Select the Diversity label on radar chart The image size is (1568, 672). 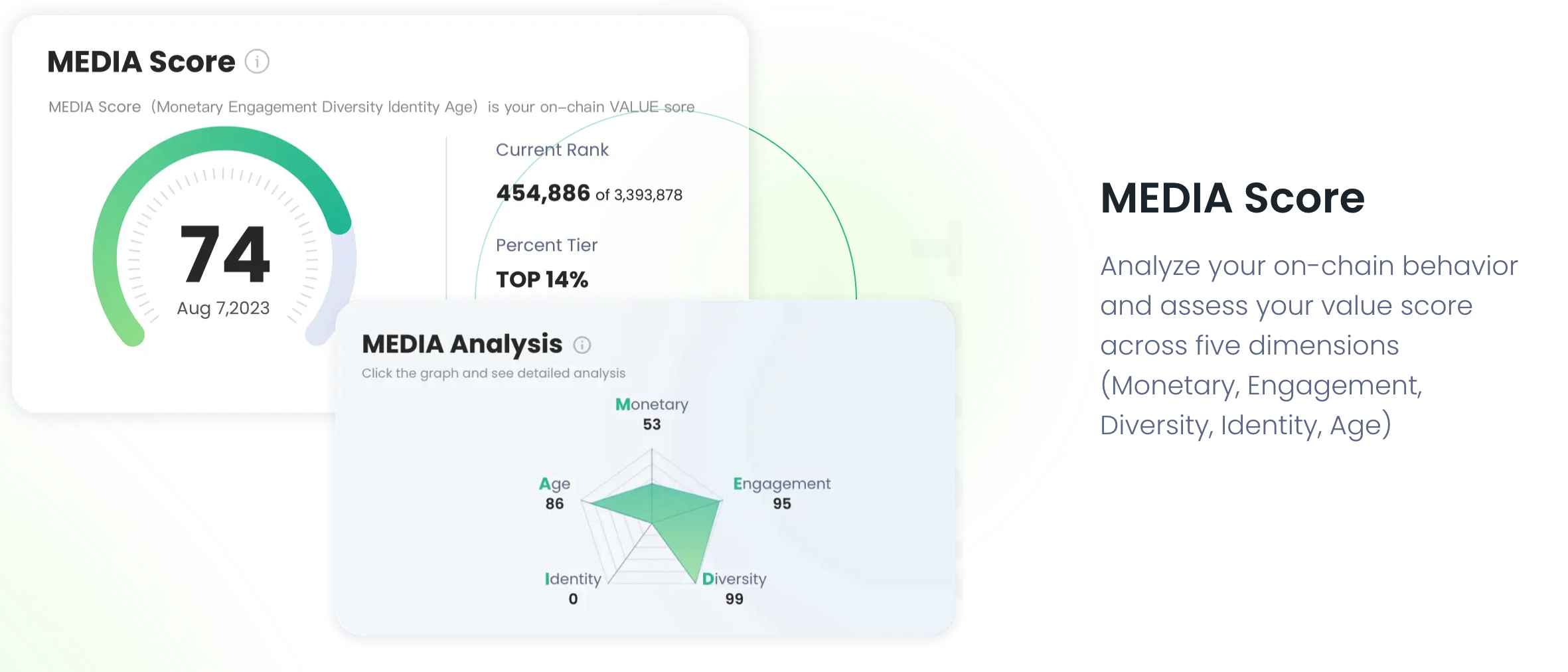tap(734, 579)
